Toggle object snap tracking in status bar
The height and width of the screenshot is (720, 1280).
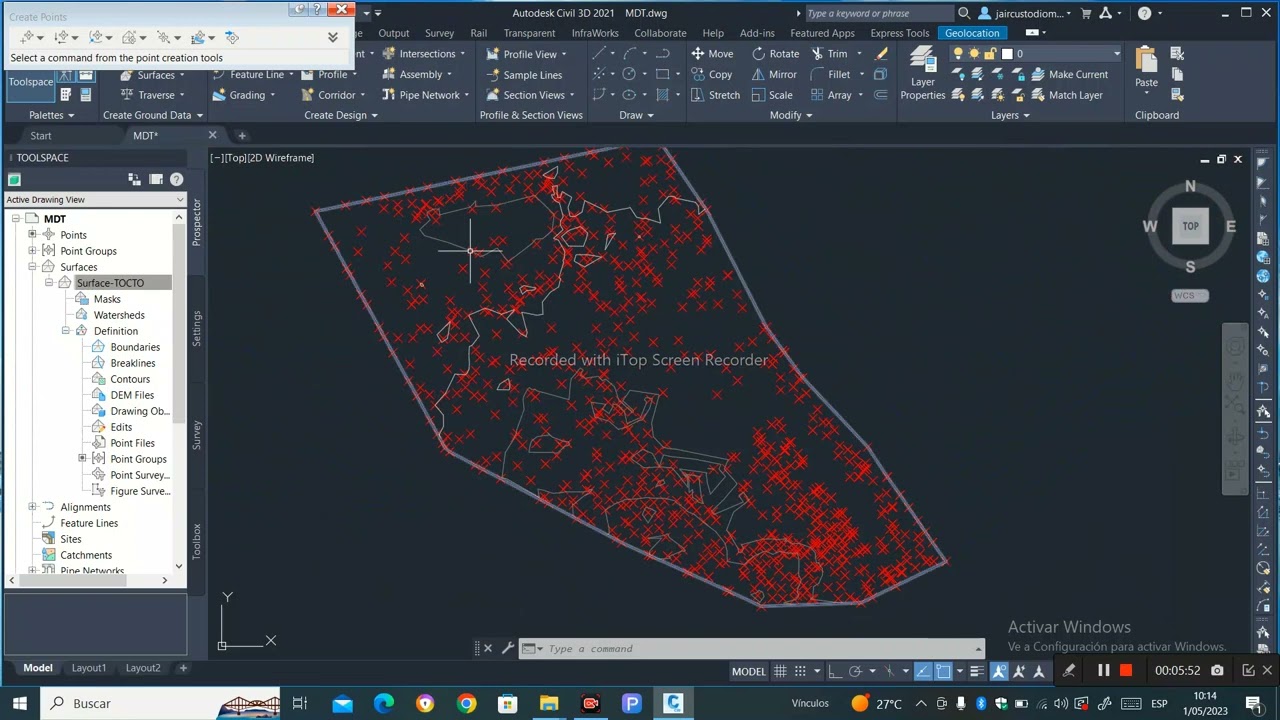(x=923, y=671)
